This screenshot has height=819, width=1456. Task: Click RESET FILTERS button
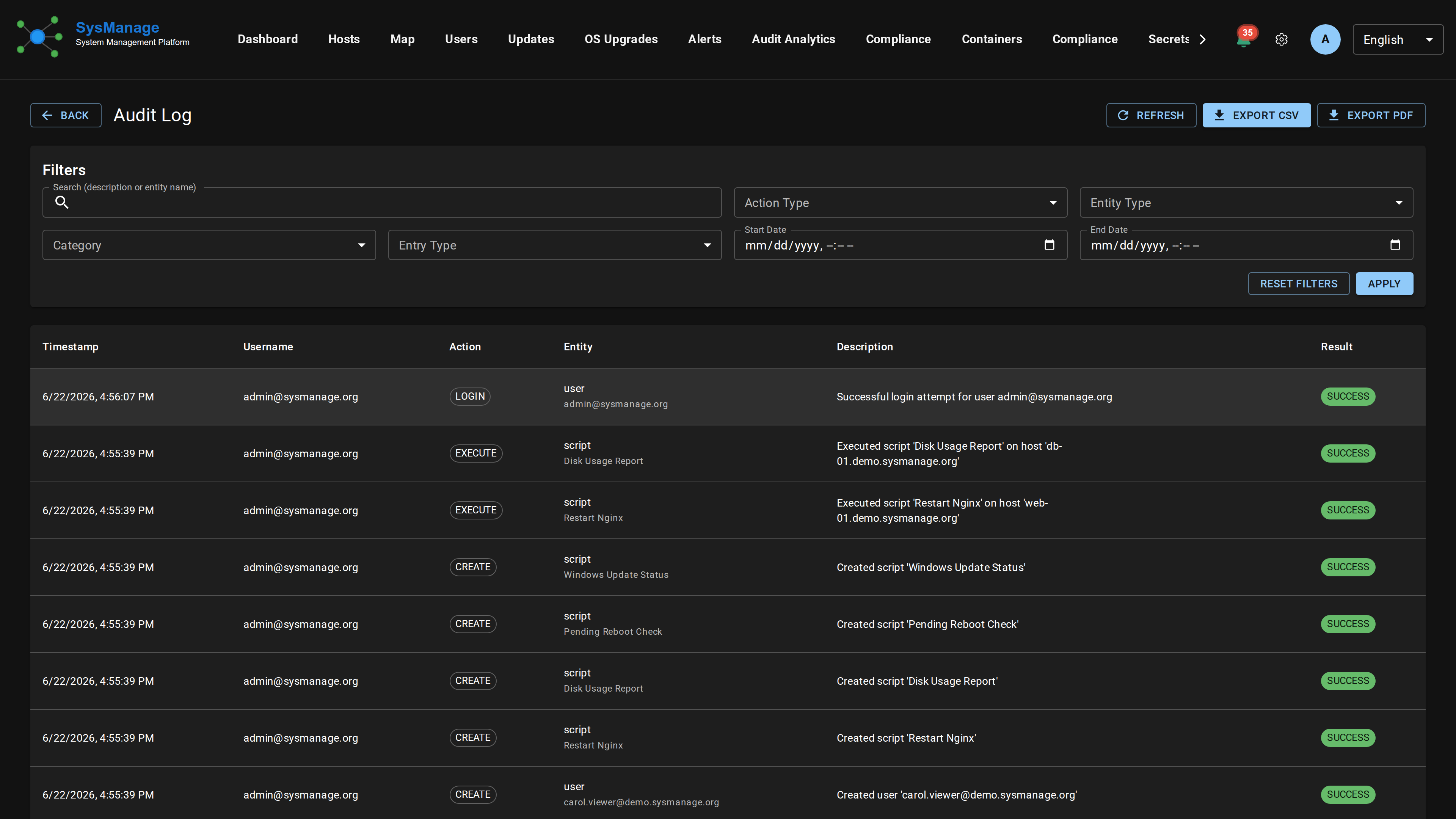[x=1298, y=284]
